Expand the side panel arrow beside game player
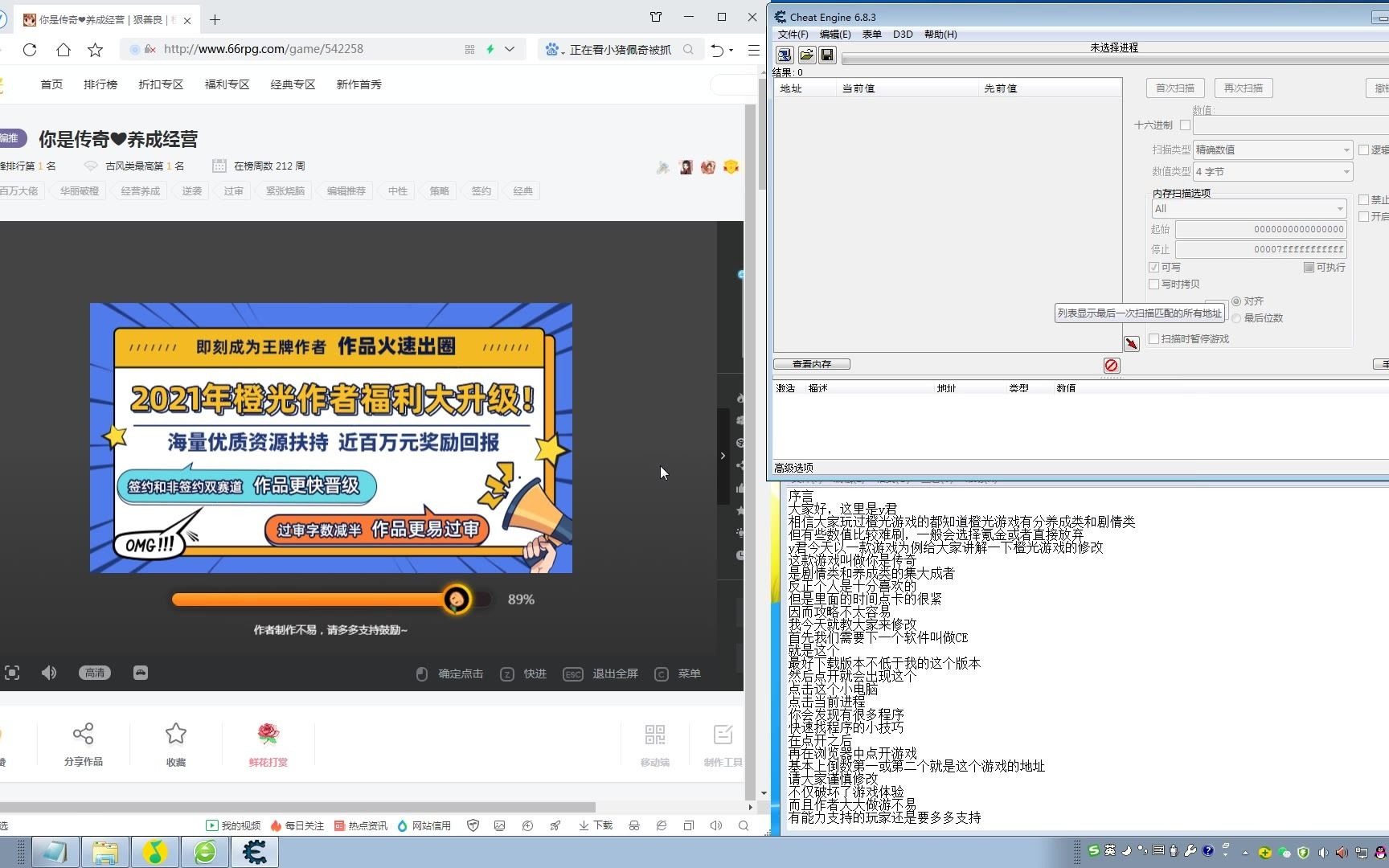1389x868 pixels. [x=723, y=456]
